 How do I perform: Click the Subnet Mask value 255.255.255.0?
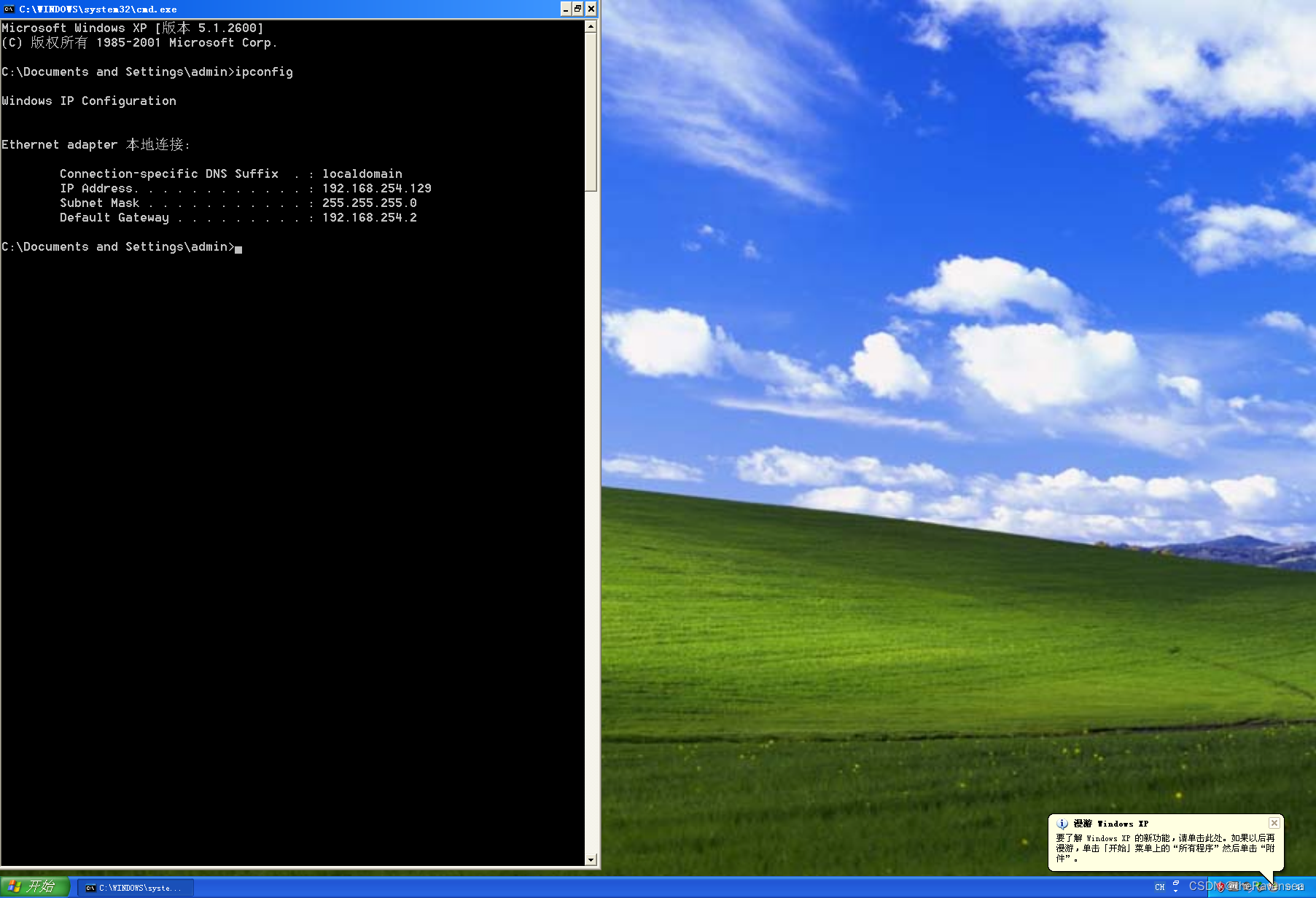(370, 203)
